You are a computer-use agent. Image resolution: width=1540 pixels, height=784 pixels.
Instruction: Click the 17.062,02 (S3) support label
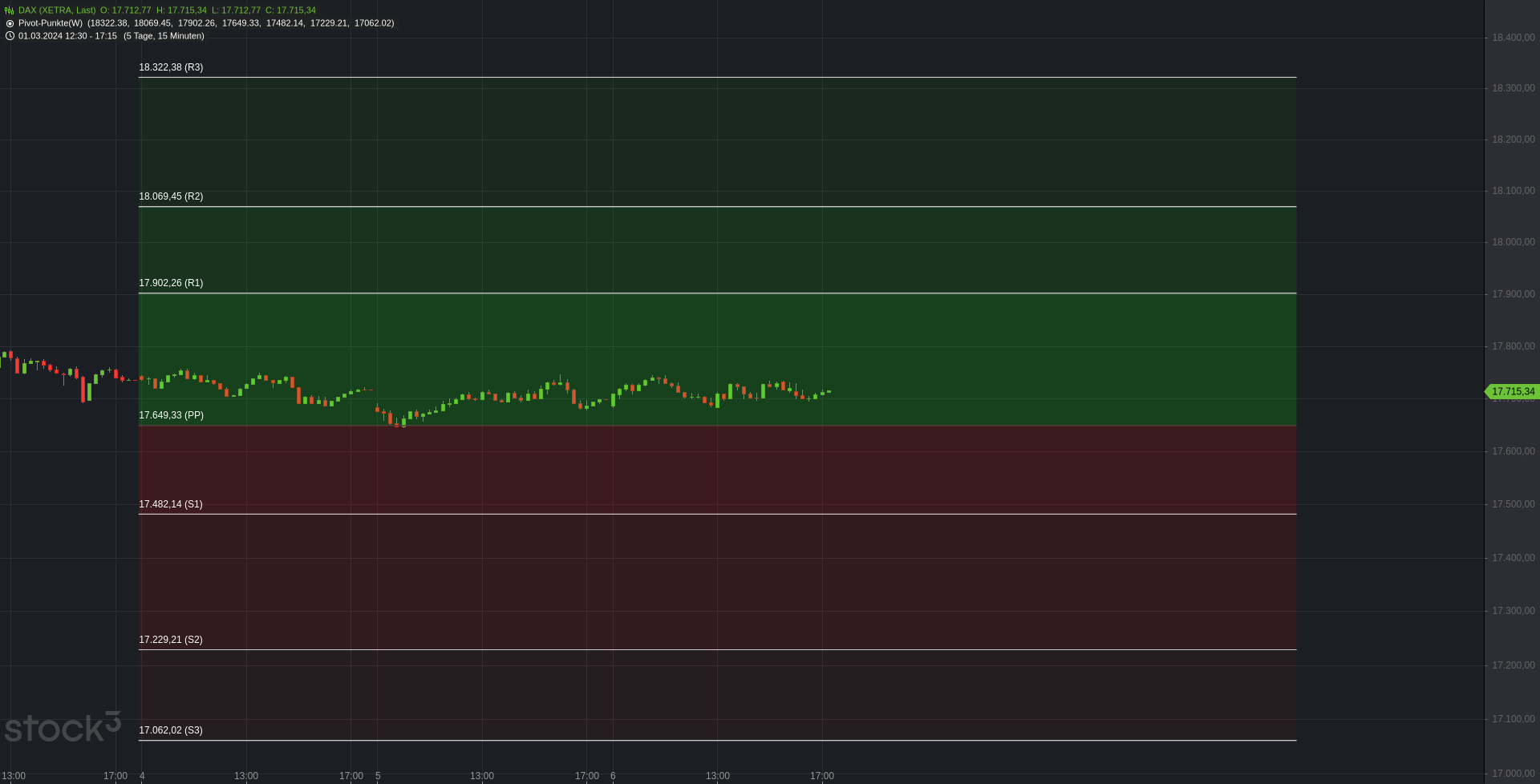(171, 730)
